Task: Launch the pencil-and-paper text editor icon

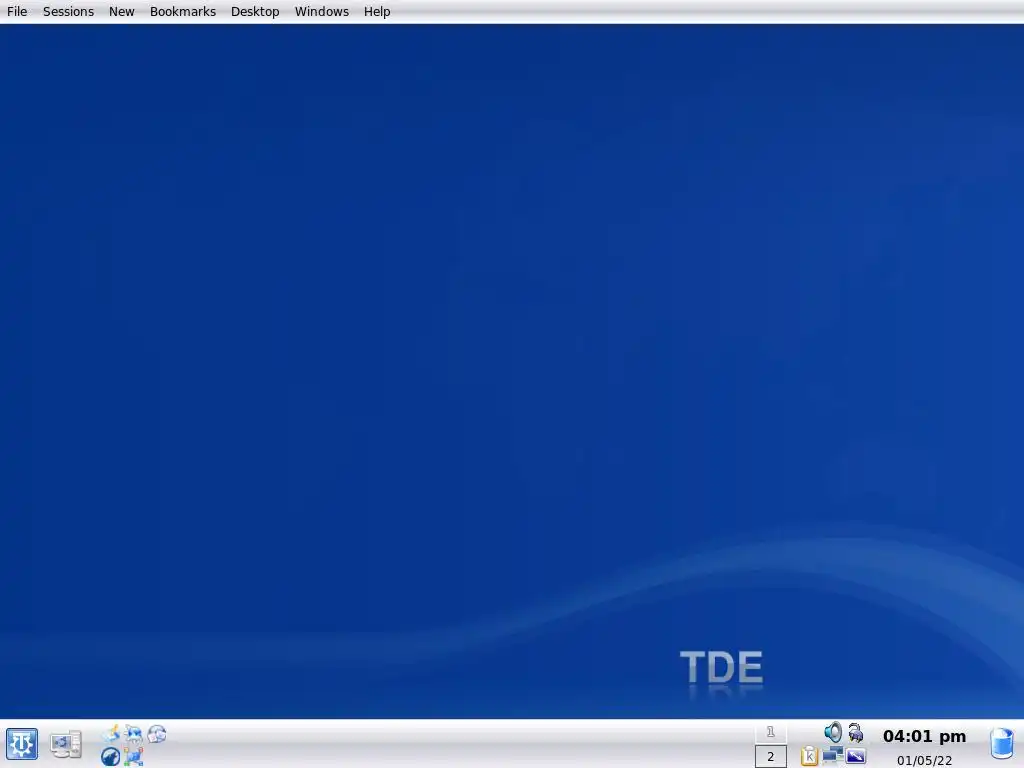Action: 111,733
